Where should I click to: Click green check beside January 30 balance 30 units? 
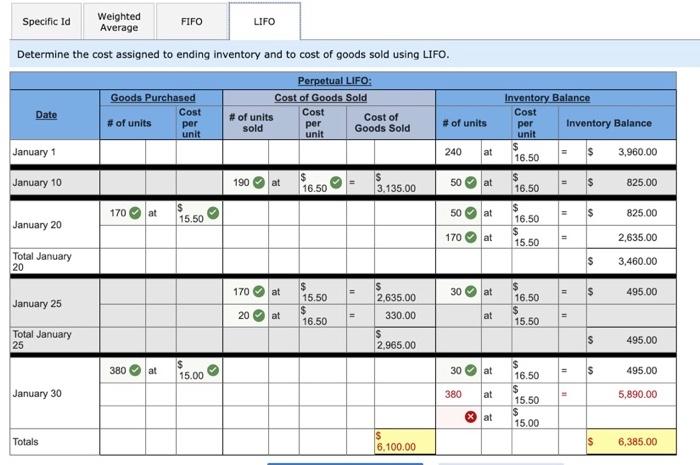[x=471, y=370]
